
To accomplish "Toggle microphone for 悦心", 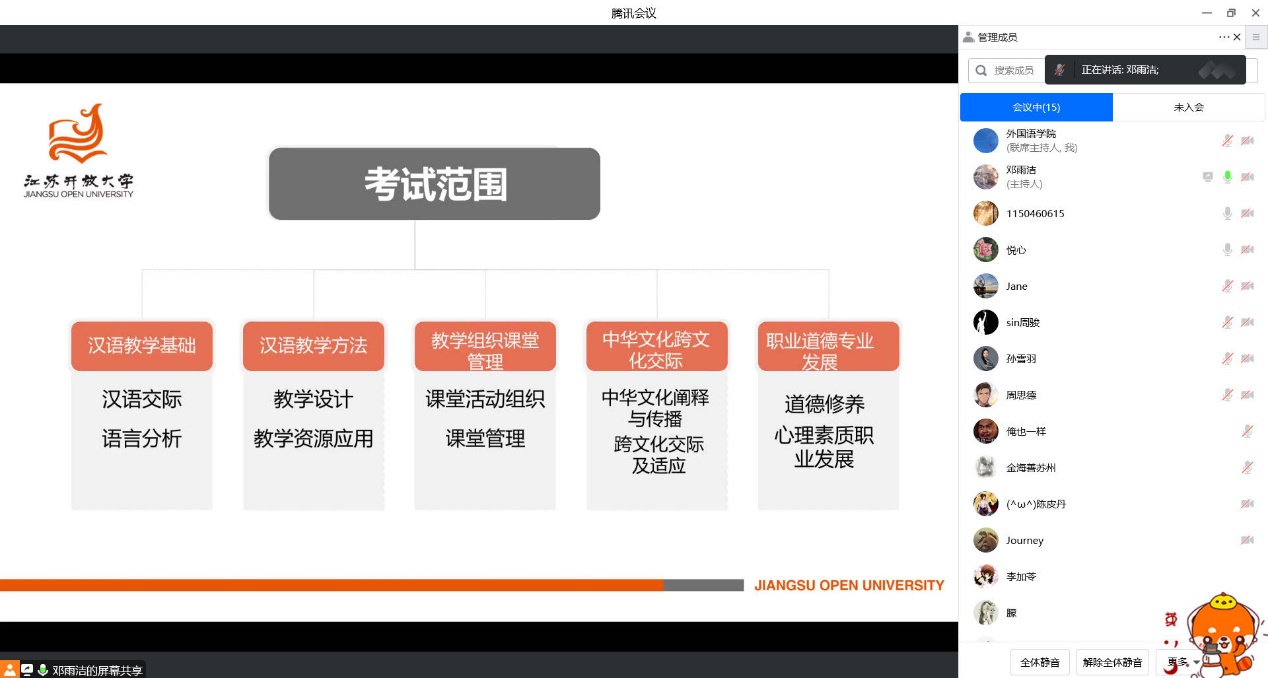I will 1227,250.
